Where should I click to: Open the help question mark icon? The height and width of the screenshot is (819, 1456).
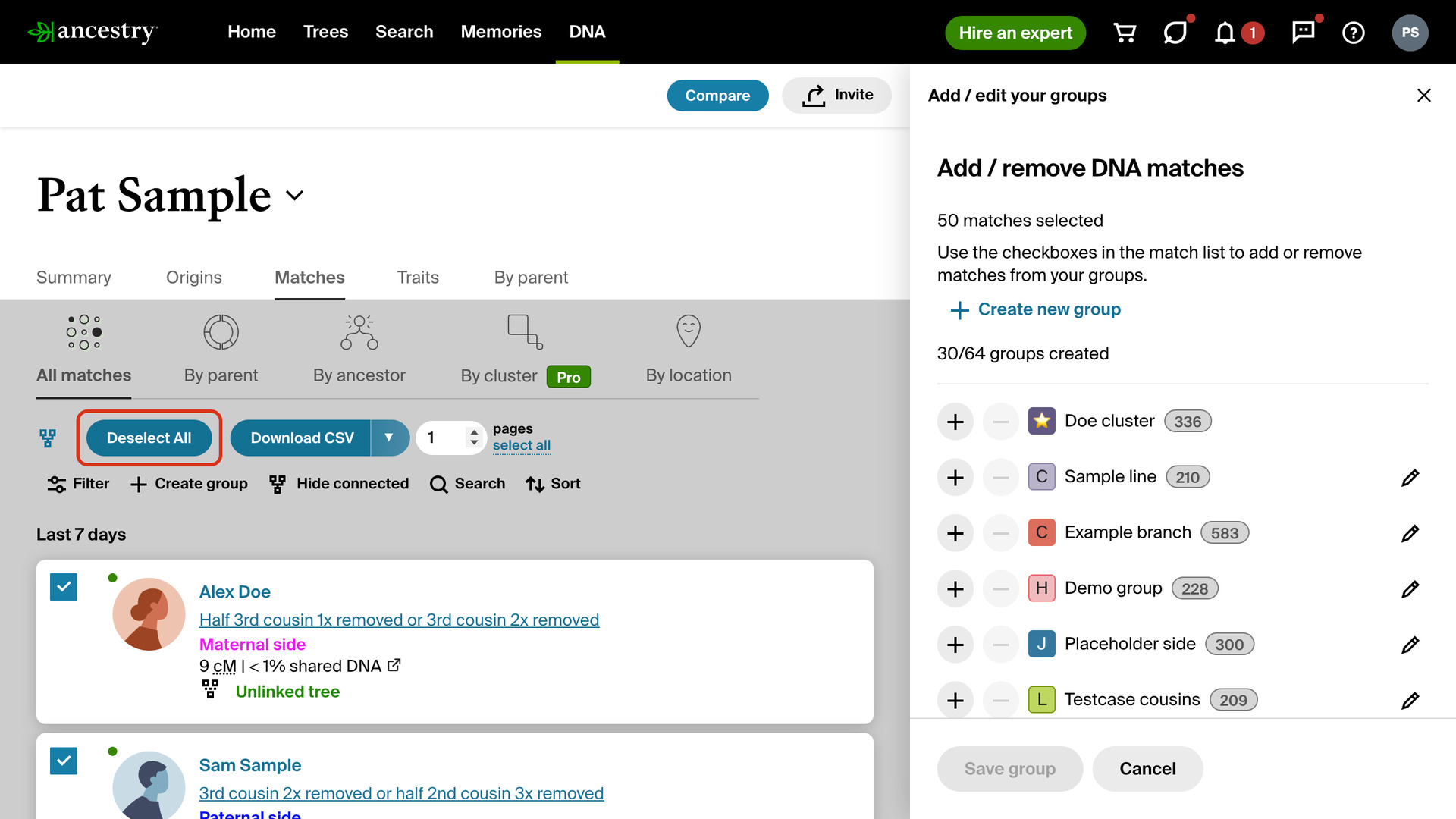point(1354,33)
